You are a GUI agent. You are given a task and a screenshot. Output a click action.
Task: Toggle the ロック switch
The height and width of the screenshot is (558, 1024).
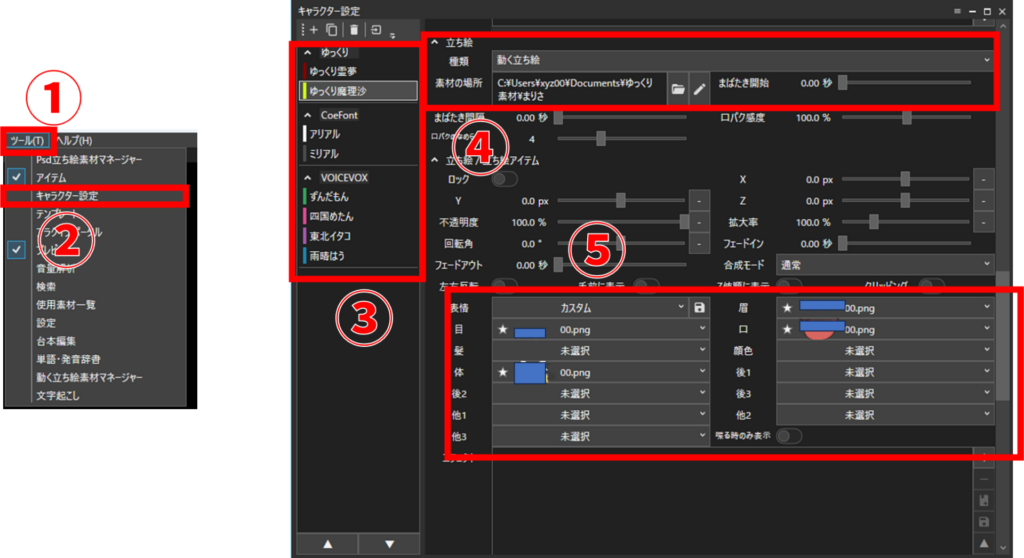[x=505, y=179]
